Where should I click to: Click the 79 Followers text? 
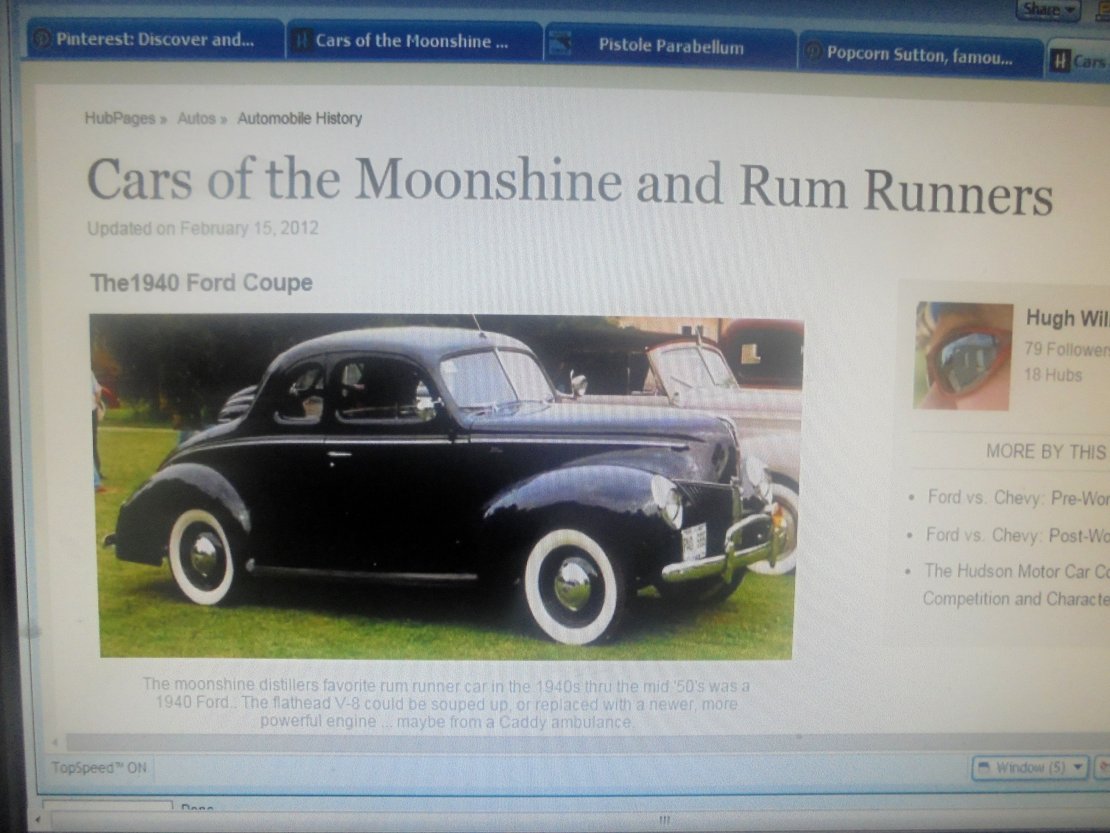point(1067,349)
